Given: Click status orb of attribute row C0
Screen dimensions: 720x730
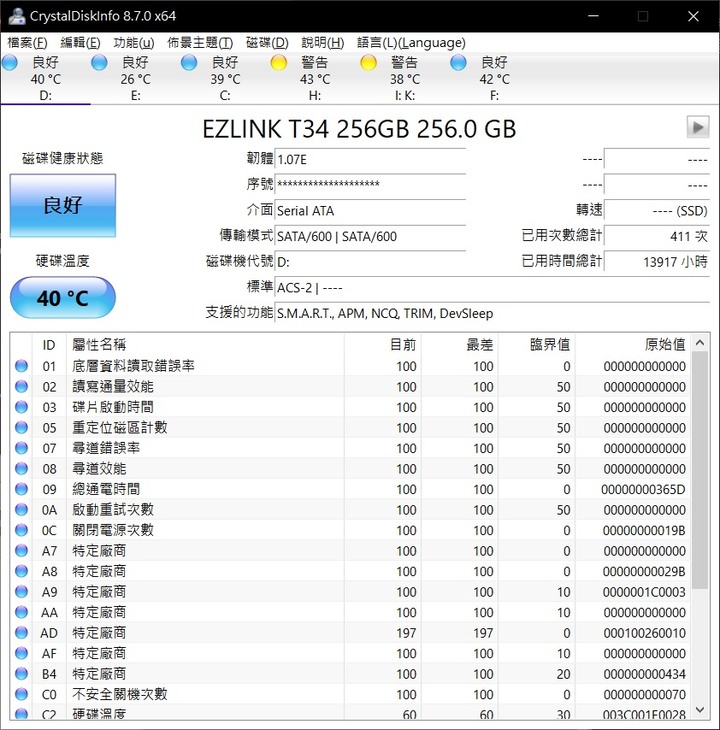Looking at the screenshot, I should pyautogui.click(x=21, y=694).
